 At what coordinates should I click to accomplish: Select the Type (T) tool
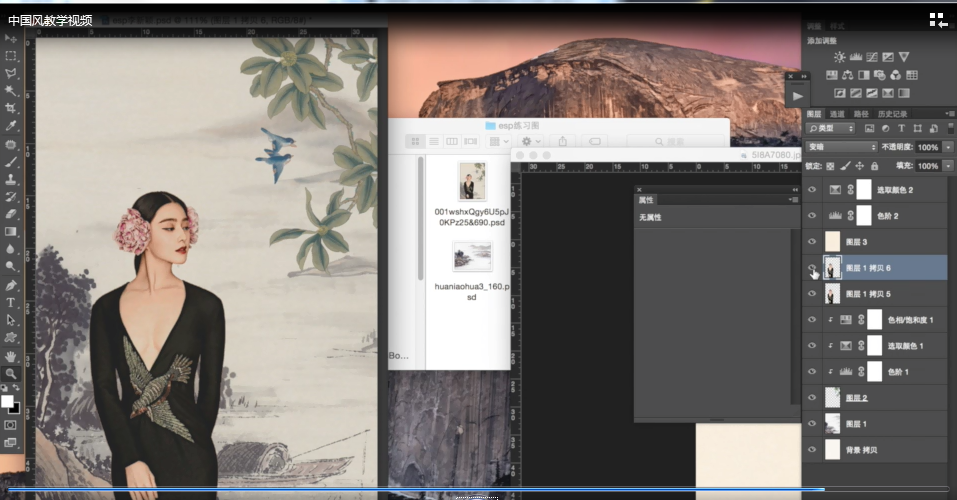[x=11, y=302]
